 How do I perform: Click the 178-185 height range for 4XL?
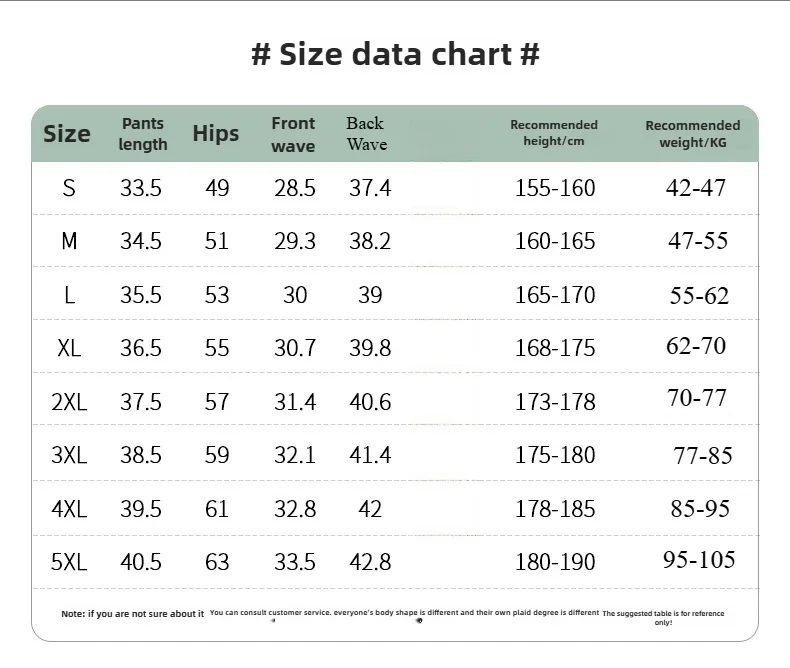pyautogui.click(x=555, y=509)
